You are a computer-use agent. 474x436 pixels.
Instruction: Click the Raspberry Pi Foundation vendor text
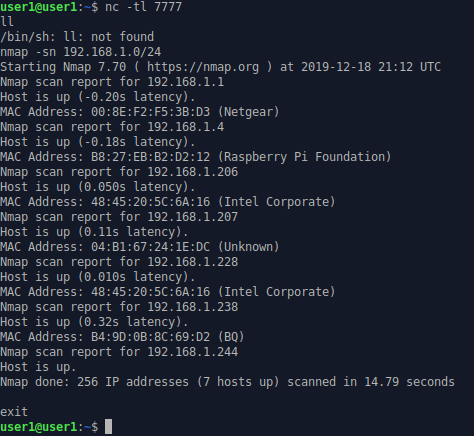[304, 157]
